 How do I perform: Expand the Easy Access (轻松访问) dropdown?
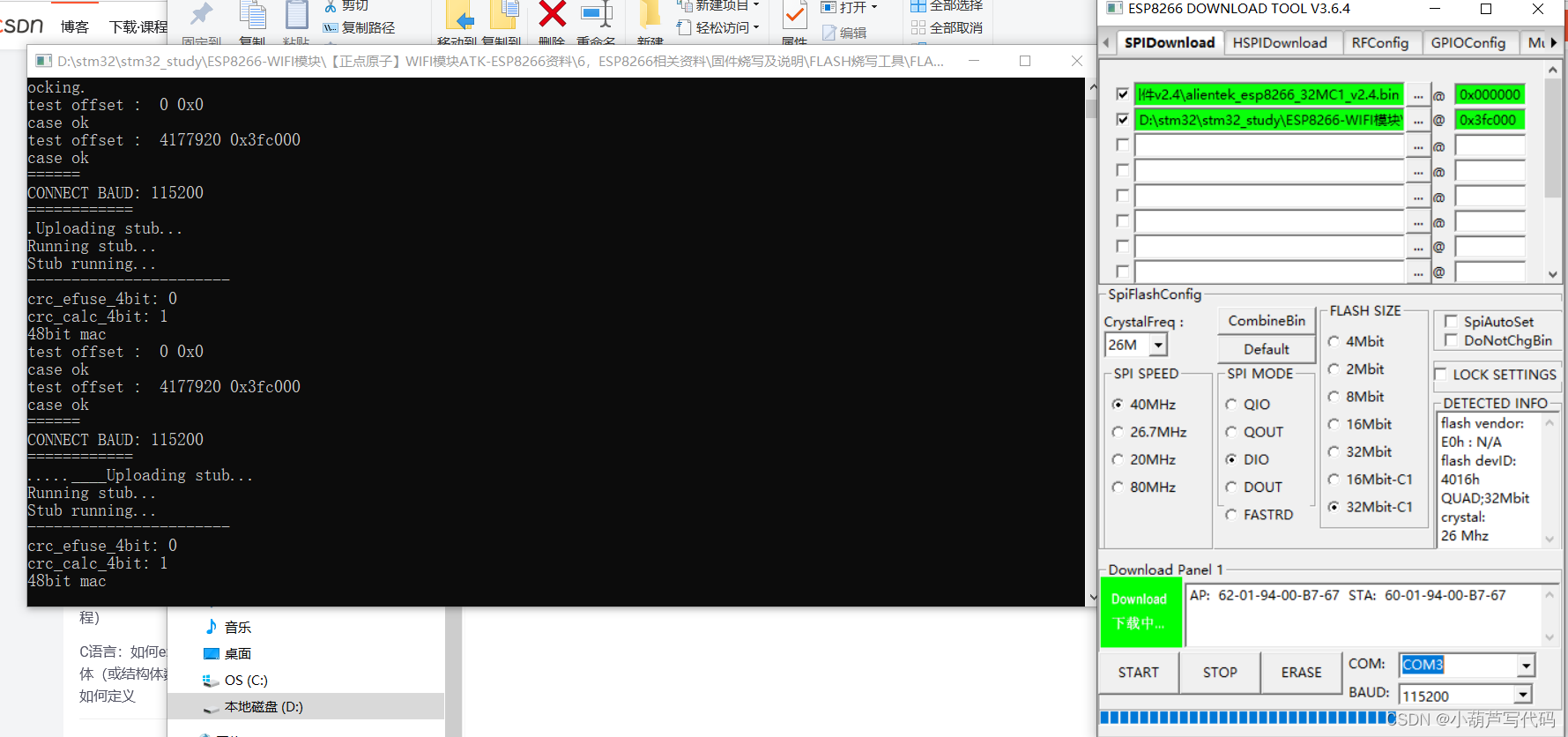(x=756, y=27)
